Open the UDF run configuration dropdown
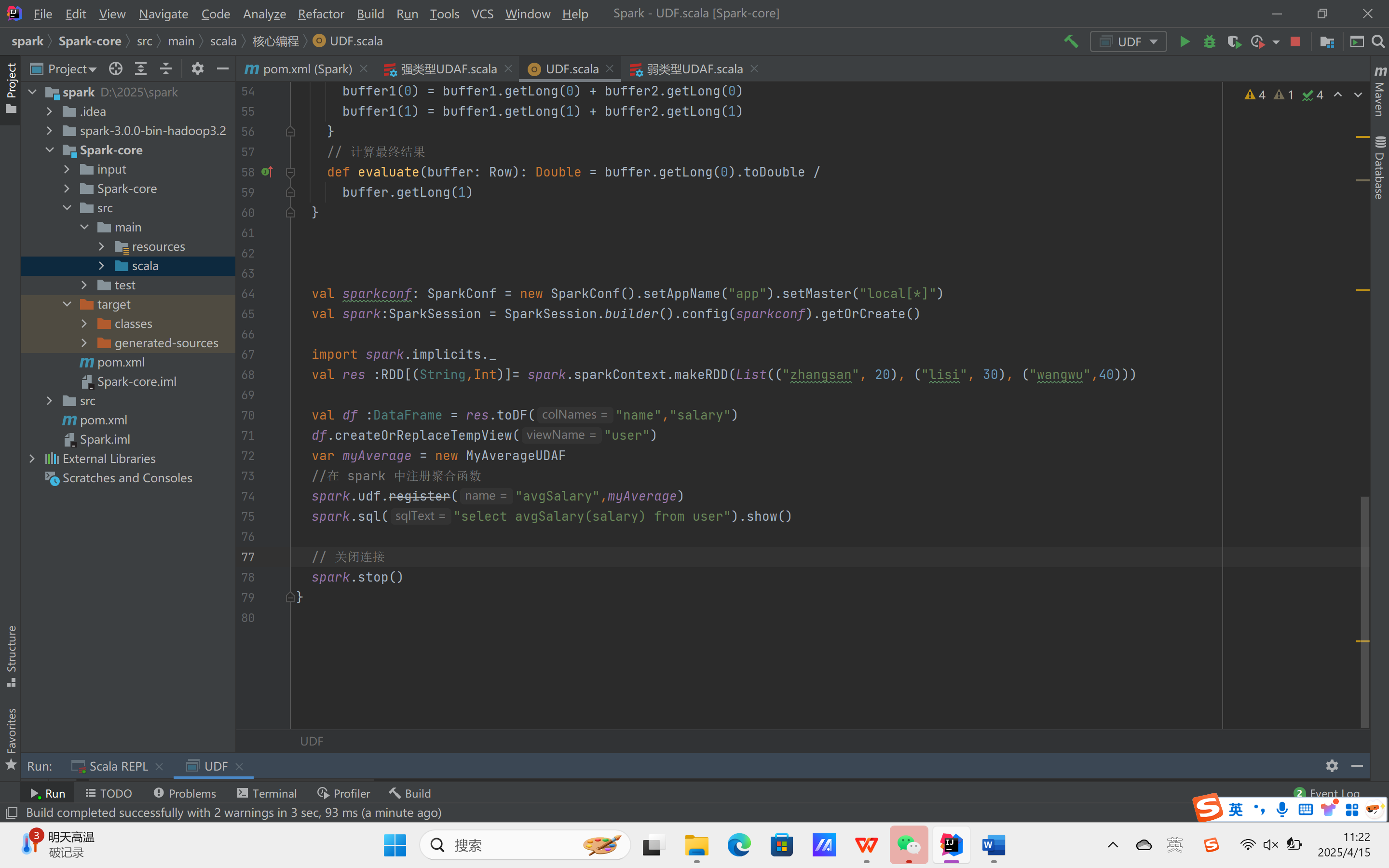Viewport: 1389px width, 868px height. coord(1129,42)
